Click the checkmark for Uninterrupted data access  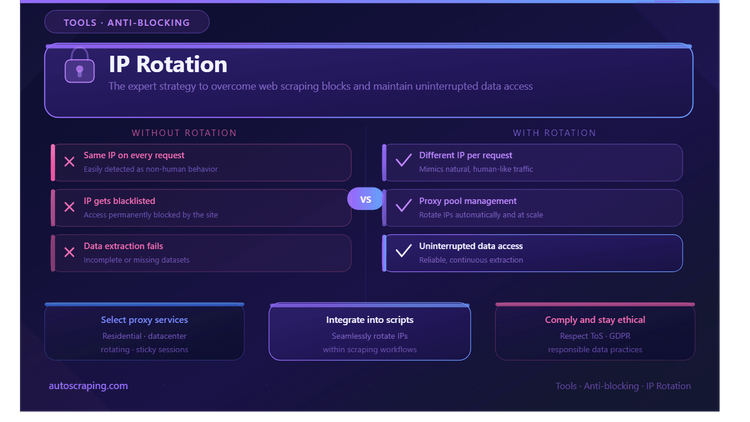[404, 251]
